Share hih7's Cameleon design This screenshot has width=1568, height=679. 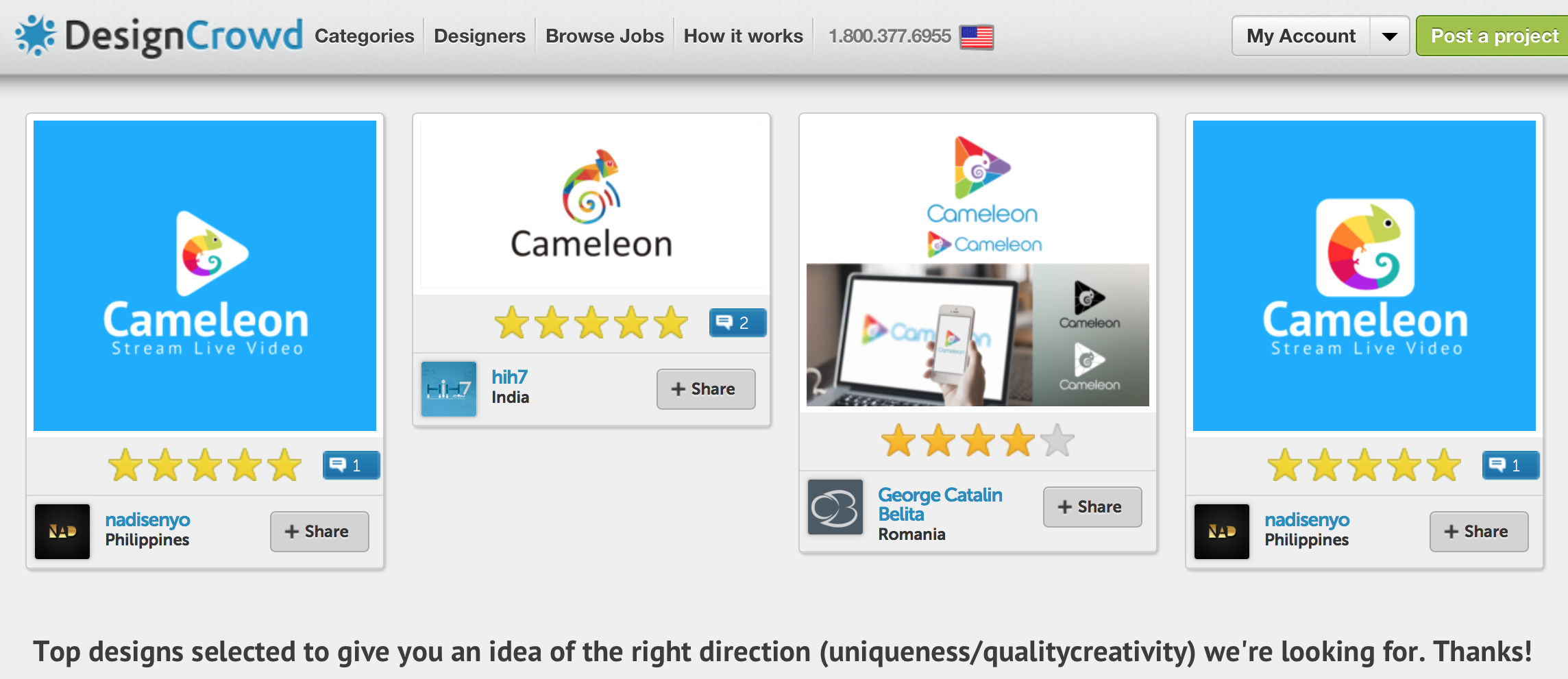tap(705, 389)
